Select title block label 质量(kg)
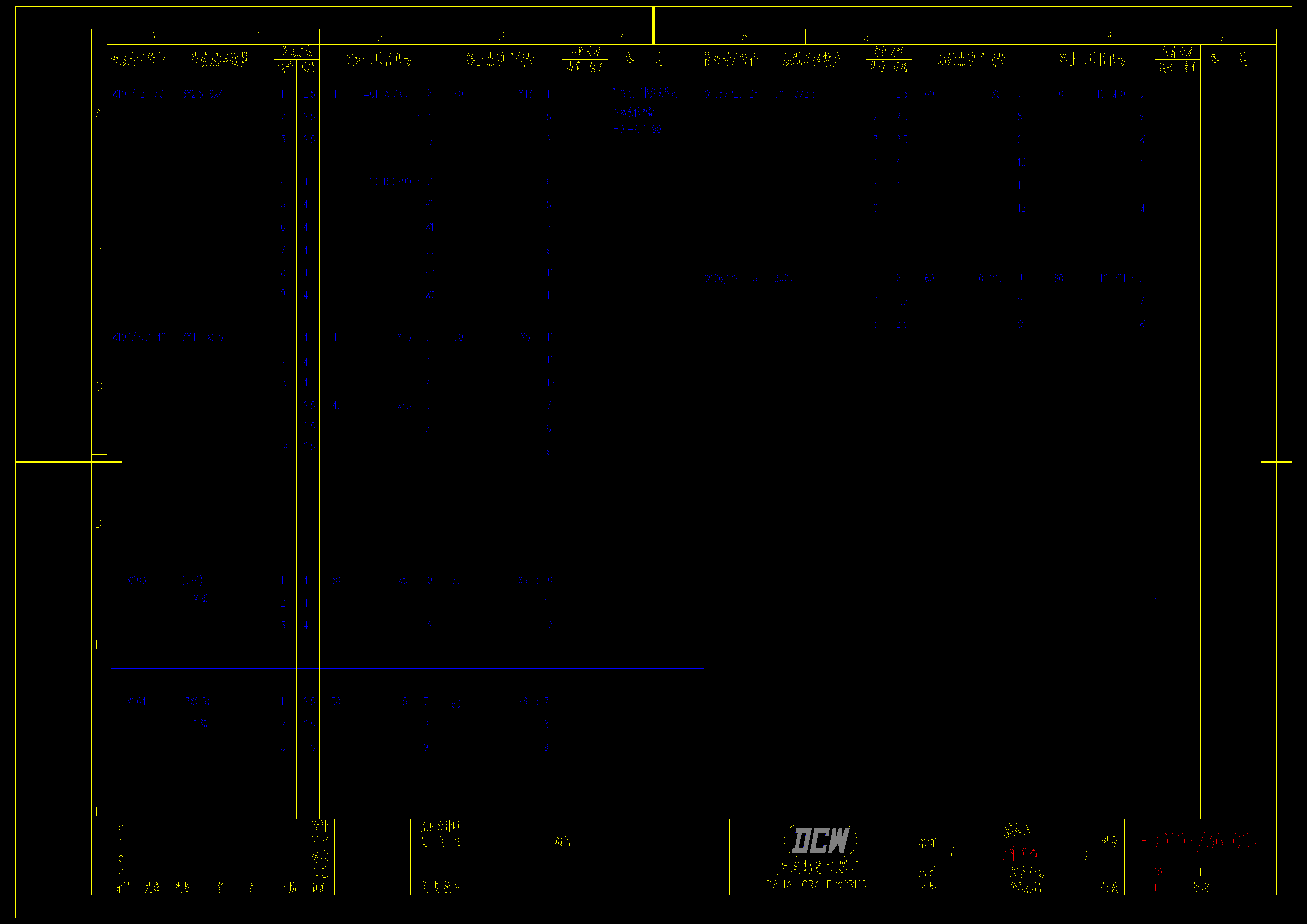The height and width of the screenshot is (924, 1307). coord(1027,872)
